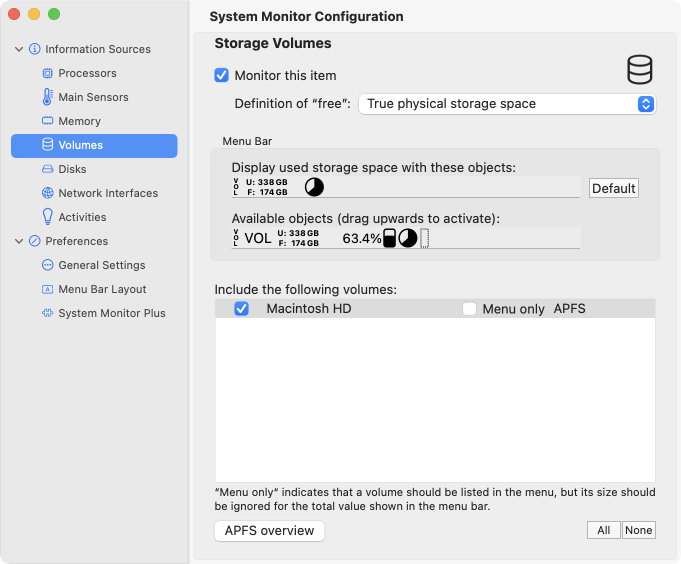Click the Disks drive icon

(47, 169)
